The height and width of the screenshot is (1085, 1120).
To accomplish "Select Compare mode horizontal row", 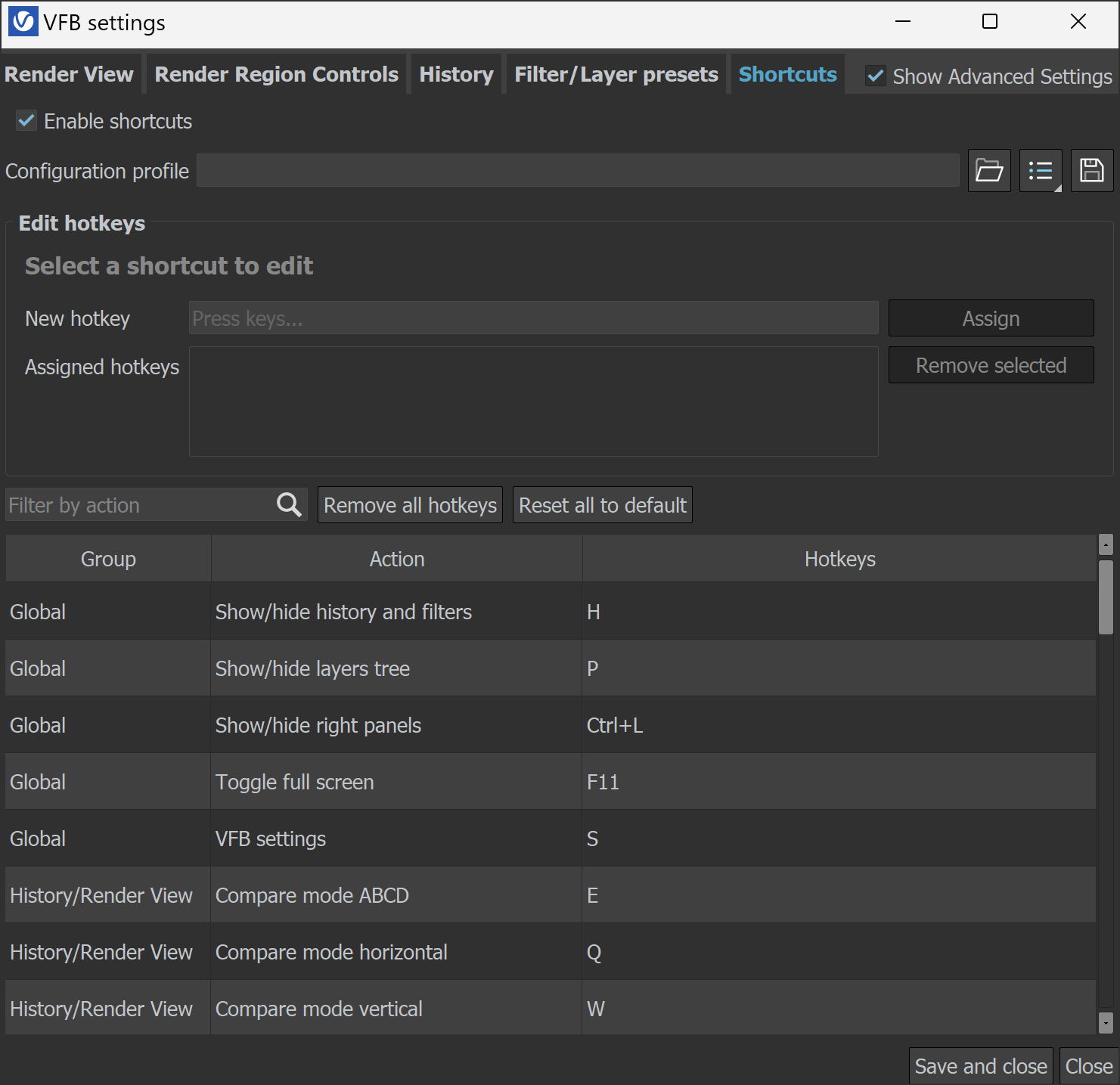I will coord(551,951).
